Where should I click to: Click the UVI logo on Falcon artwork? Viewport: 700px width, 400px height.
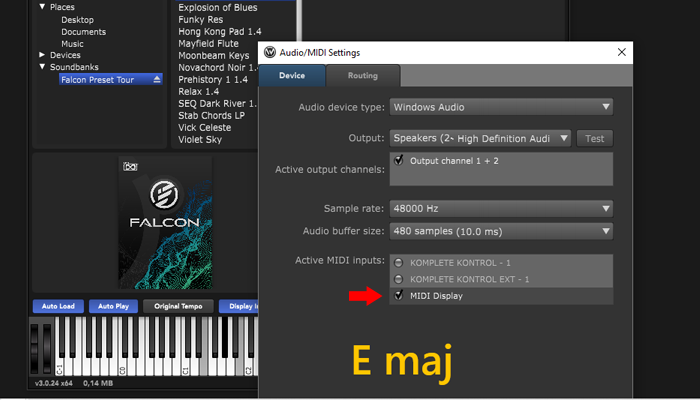130,167
